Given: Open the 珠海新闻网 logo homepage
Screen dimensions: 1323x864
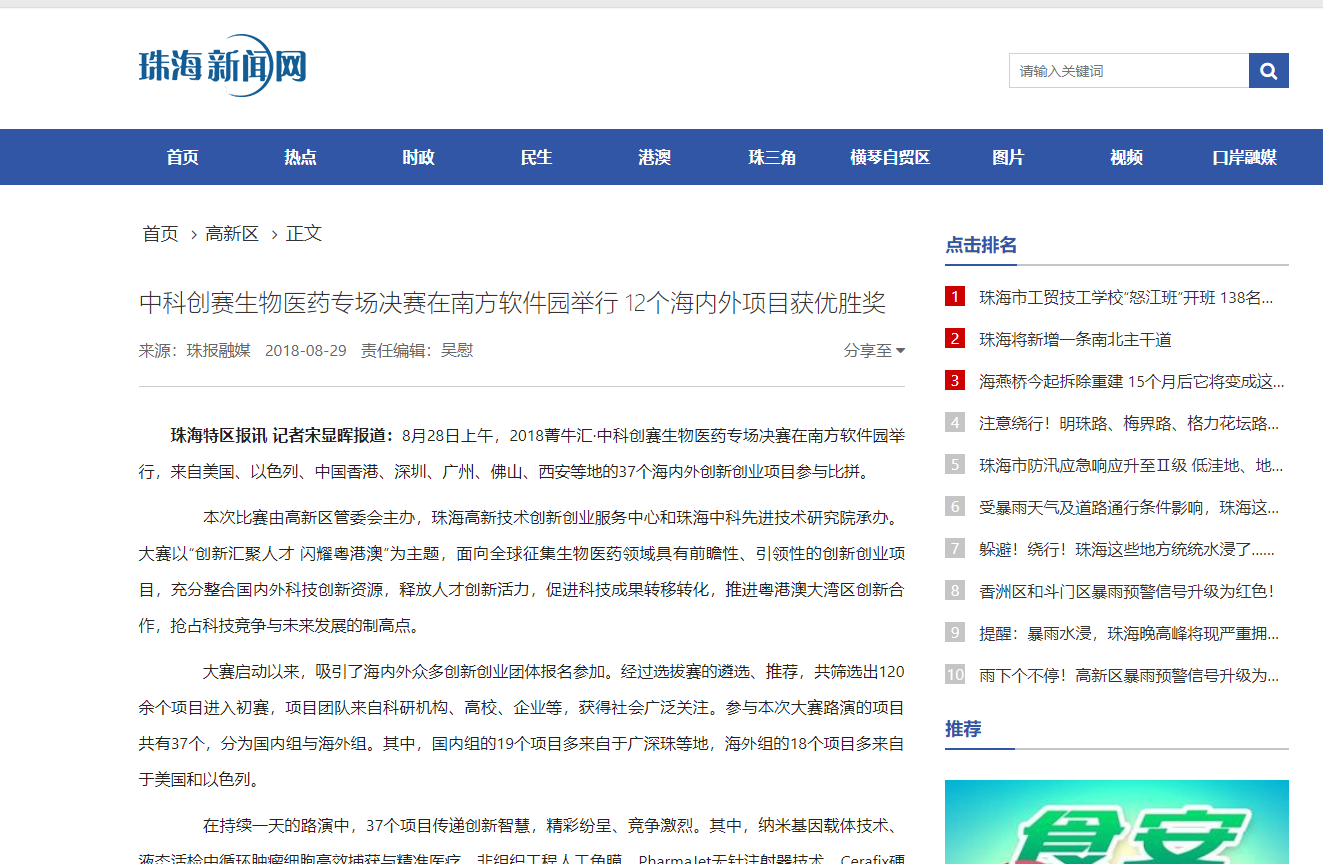Looking at the screenshot, I should [x=222, y=66].
